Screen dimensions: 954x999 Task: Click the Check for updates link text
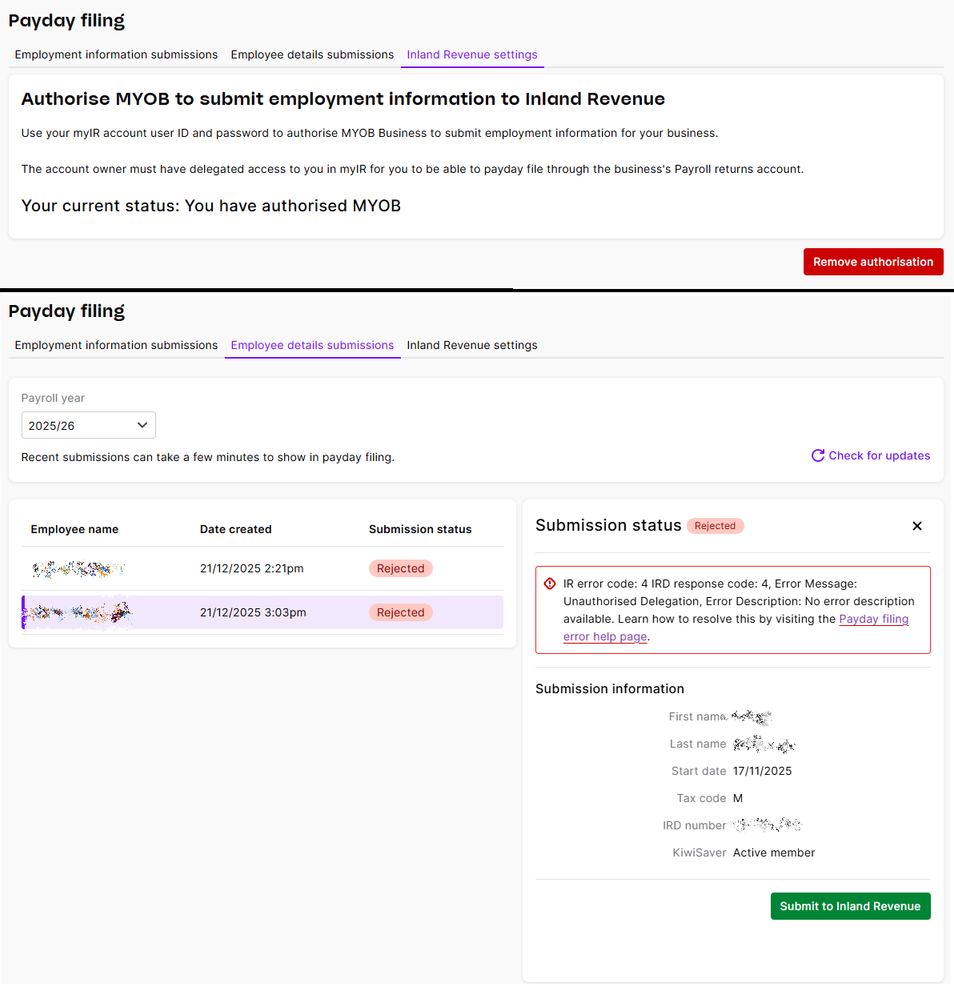click(879, 456)
